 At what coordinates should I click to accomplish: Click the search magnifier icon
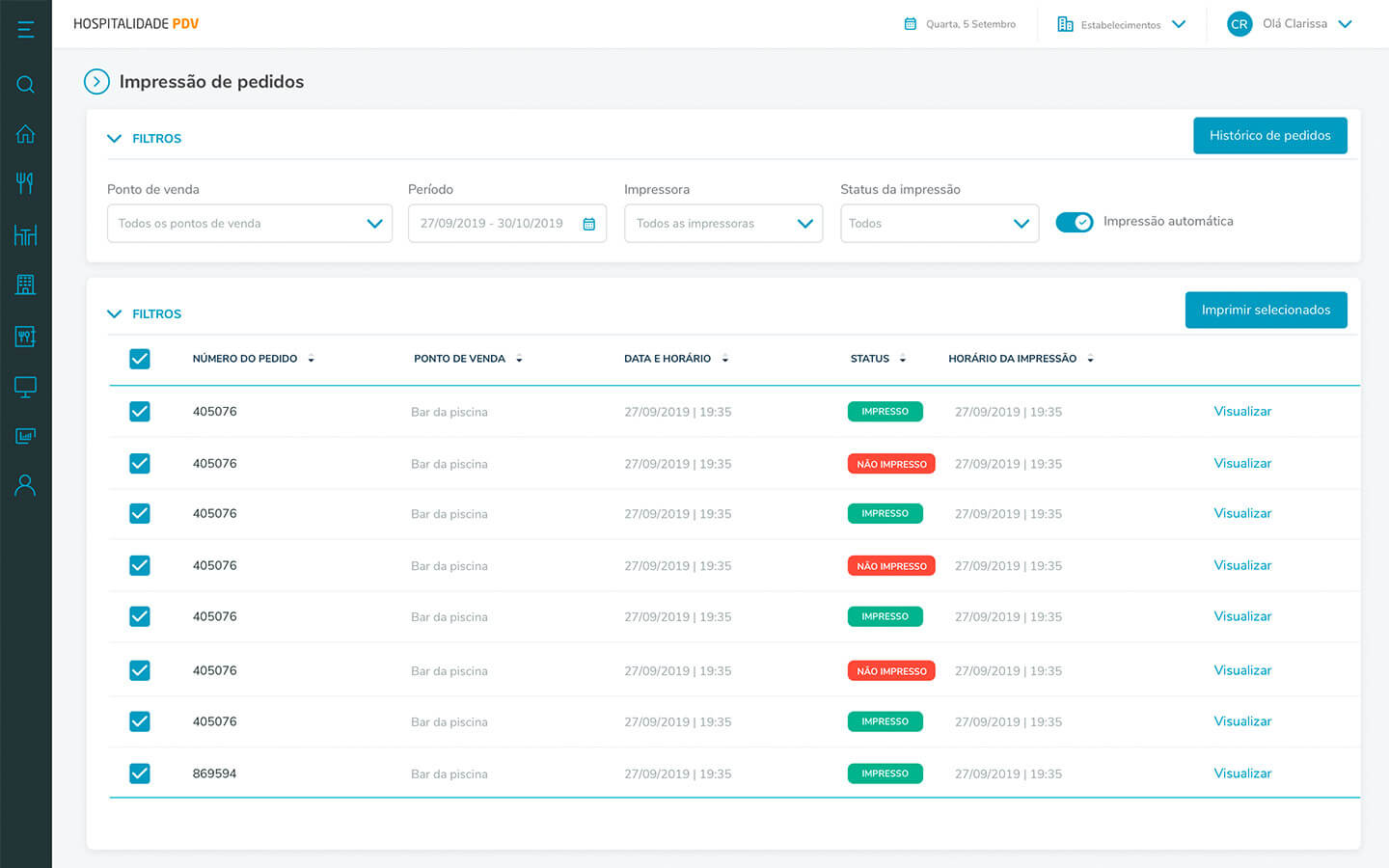click(26, 84)
